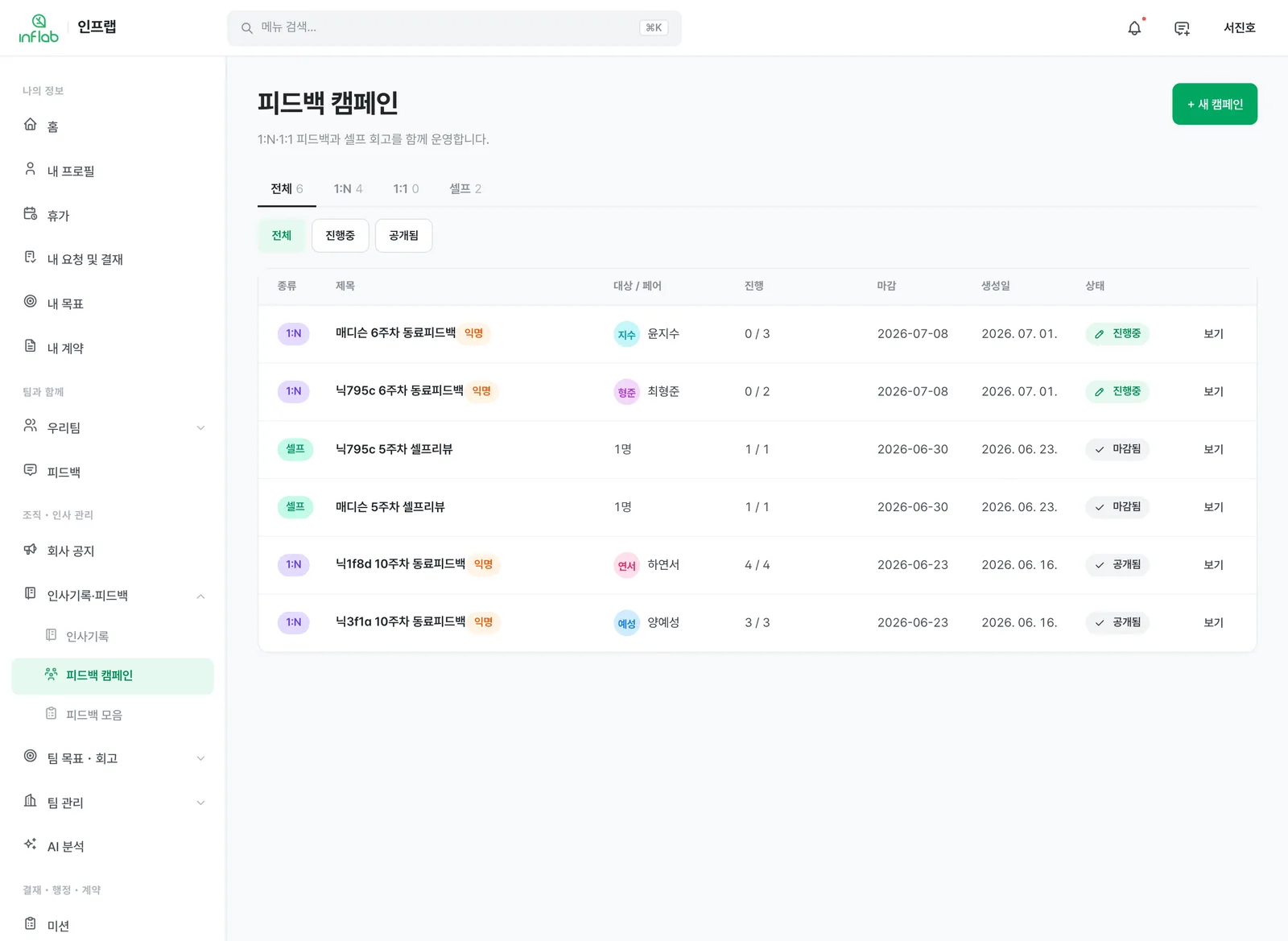1288x941 pixels.
Task: Open 보기 for 닉795c 6주차 동료피드백
Action: point(1213,392)
